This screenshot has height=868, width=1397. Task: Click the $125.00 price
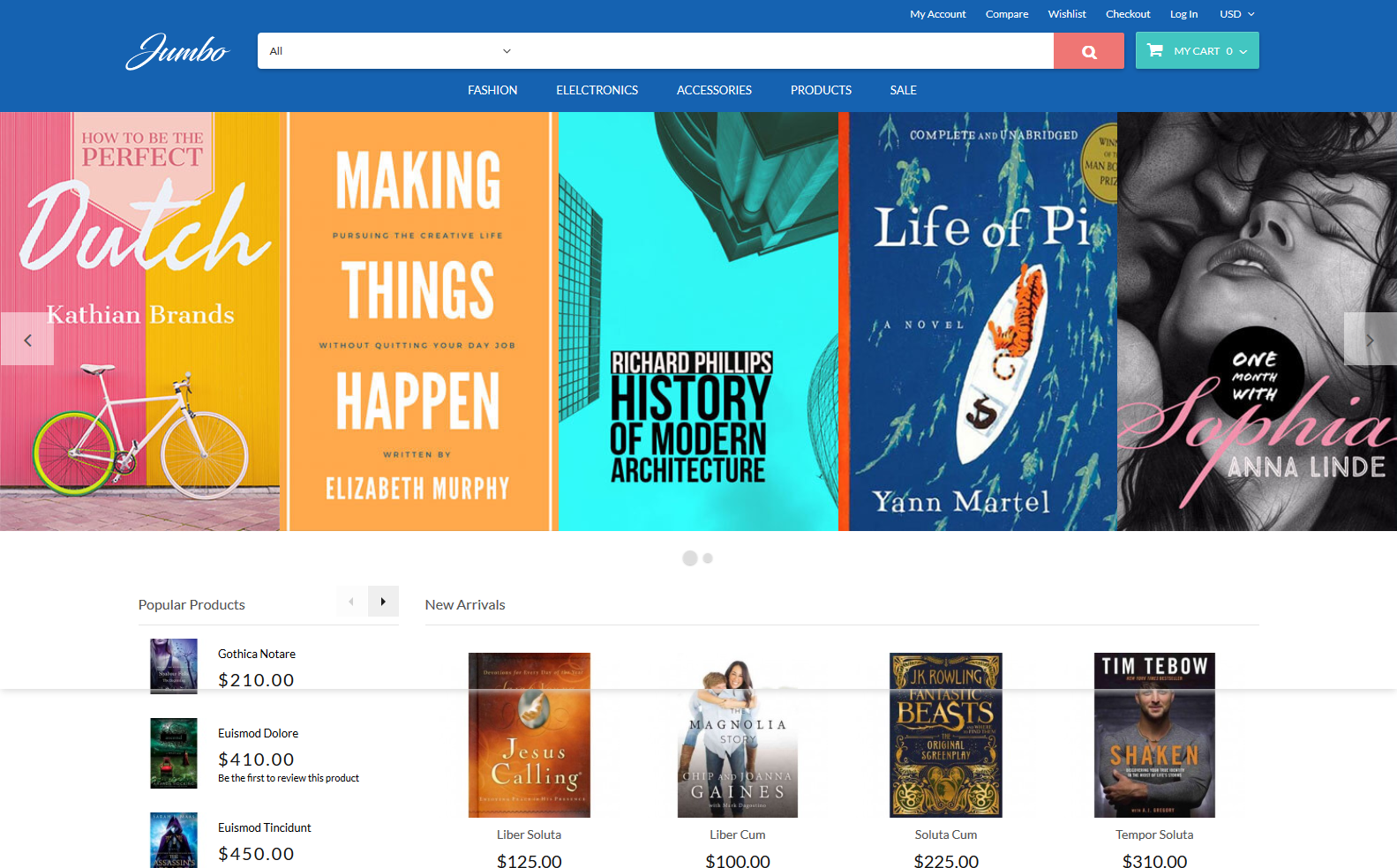point(530,861)
